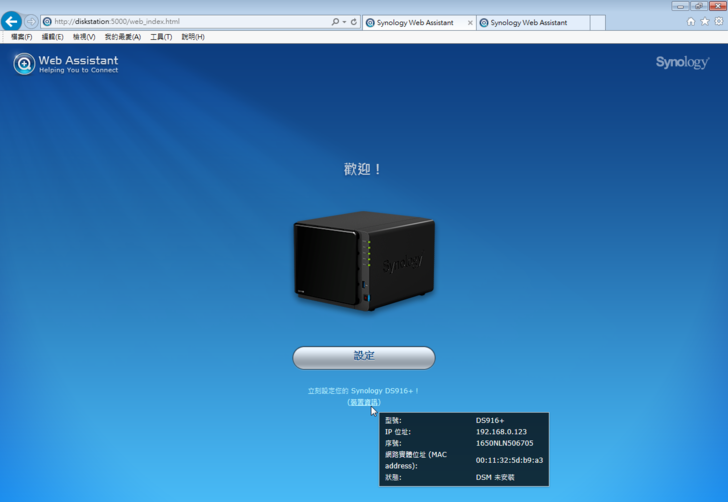Click the DS916+ NAS device image
The width and height of the screenshot is (728, 502).
click(x=364, y=261)
